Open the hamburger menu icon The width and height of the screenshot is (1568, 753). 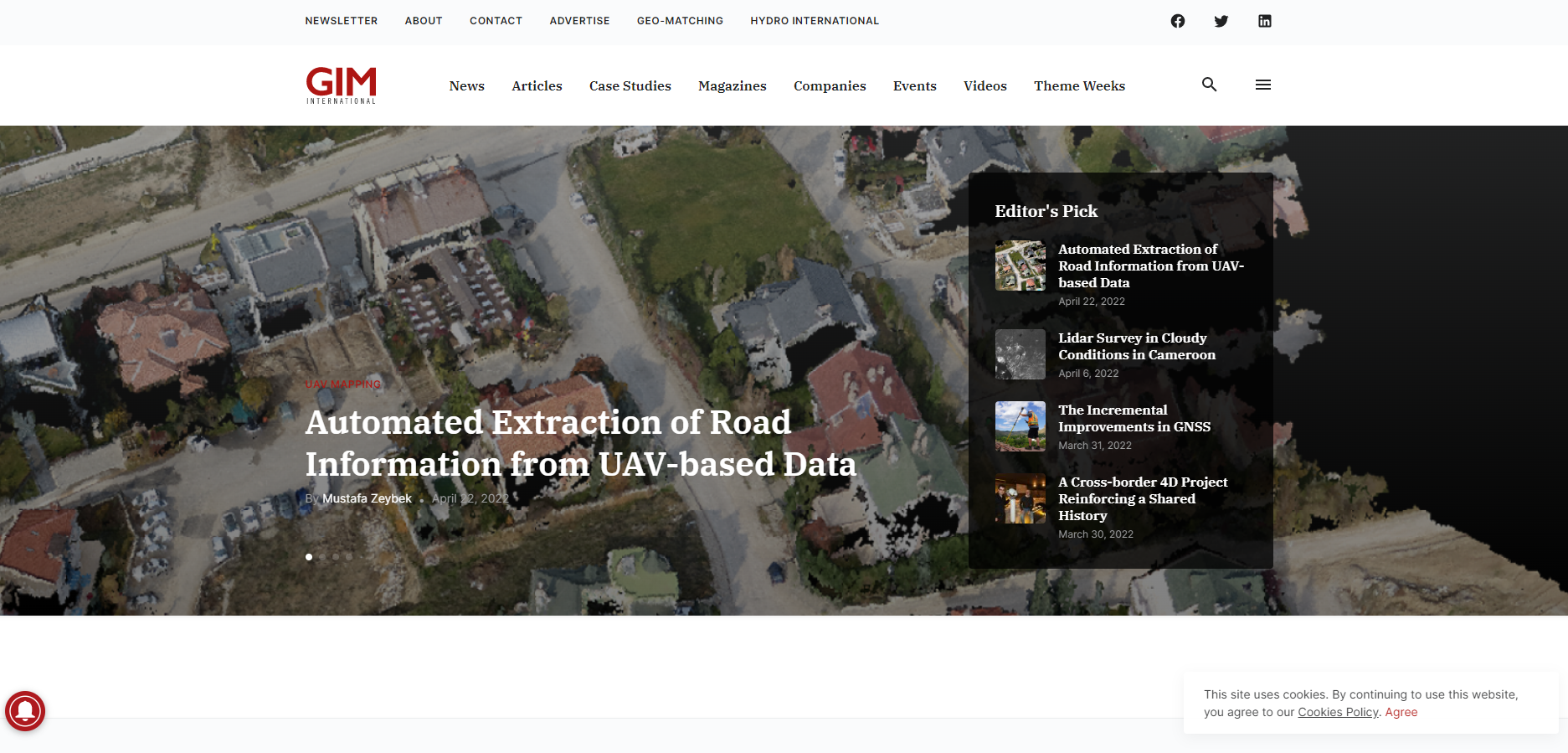1262,85
